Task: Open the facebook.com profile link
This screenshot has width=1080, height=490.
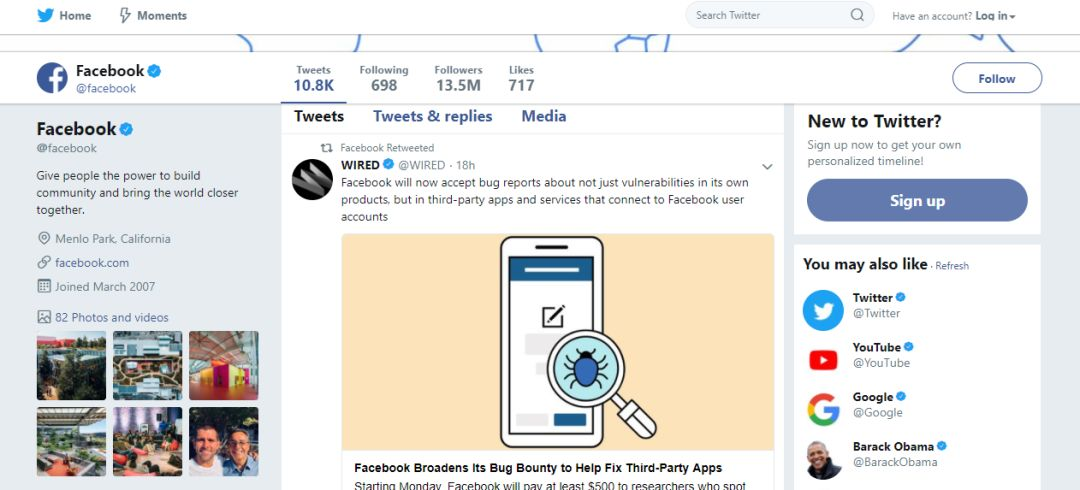Action: coord(92,263)
